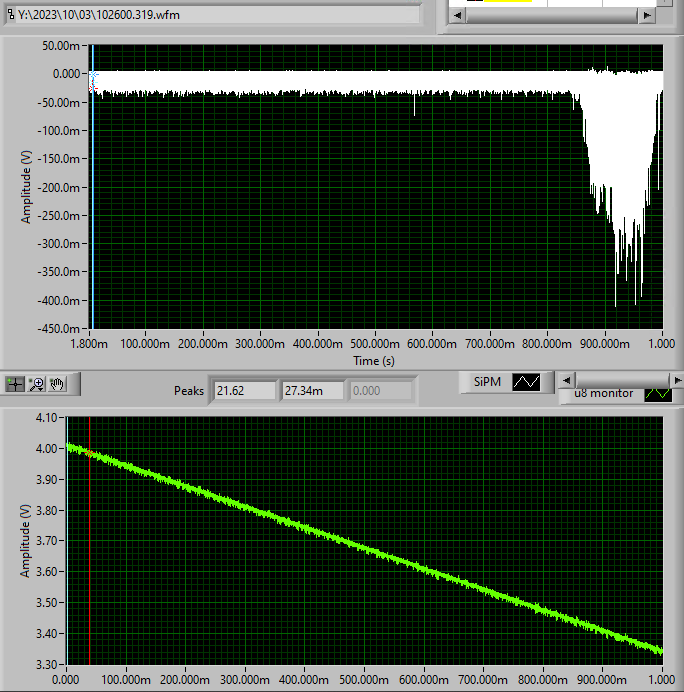The image size is (684, 692).
Task: Click the Peaks label
Action: coord(189,391)
